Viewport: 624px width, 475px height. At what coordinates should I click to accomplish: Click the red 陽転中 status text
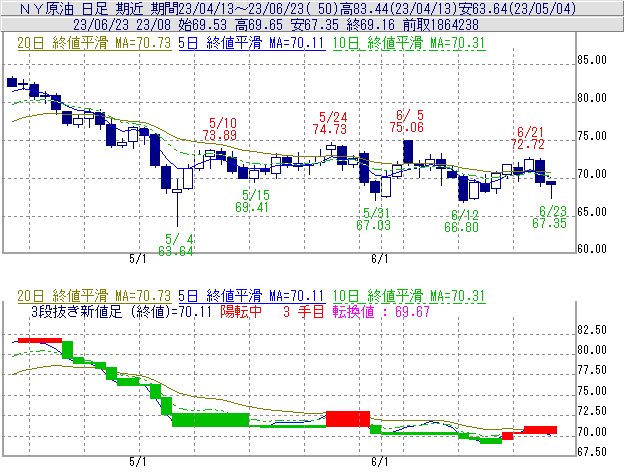coord(241,311)
